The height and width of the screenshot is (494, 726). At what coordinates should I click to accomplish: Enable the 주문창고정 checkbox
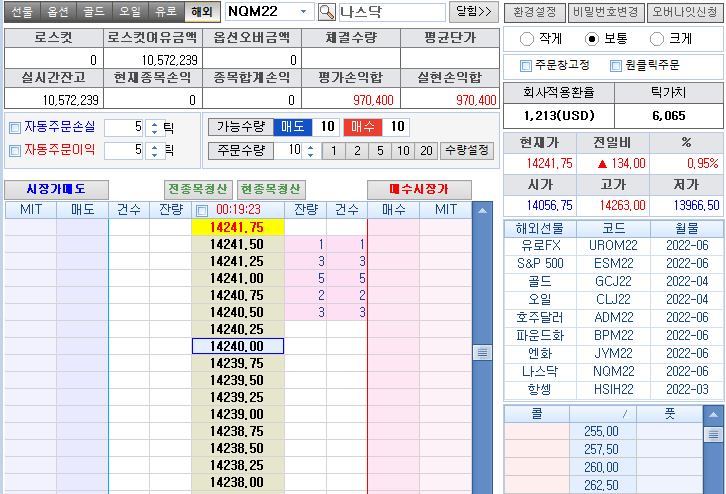[526, 66]
